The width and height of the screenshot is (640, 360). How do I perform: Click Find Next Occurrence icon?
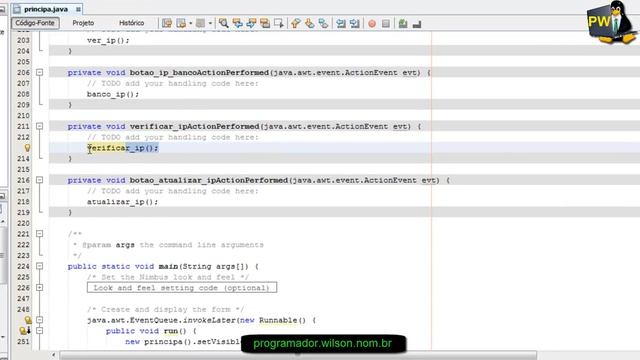coord(251,23)
